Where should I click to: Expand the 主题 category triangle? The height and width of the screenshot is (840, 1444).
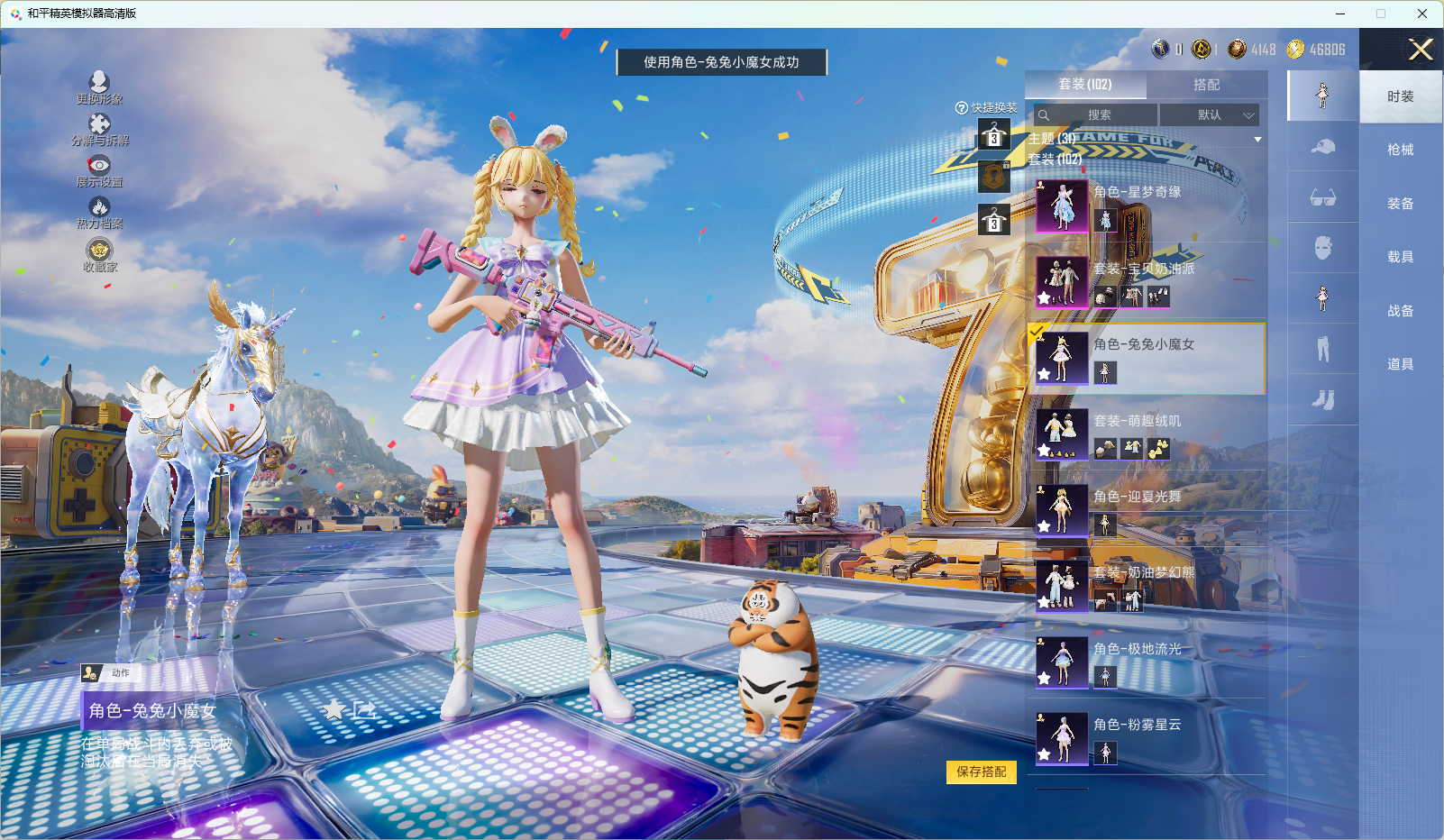pos(1257,140)
